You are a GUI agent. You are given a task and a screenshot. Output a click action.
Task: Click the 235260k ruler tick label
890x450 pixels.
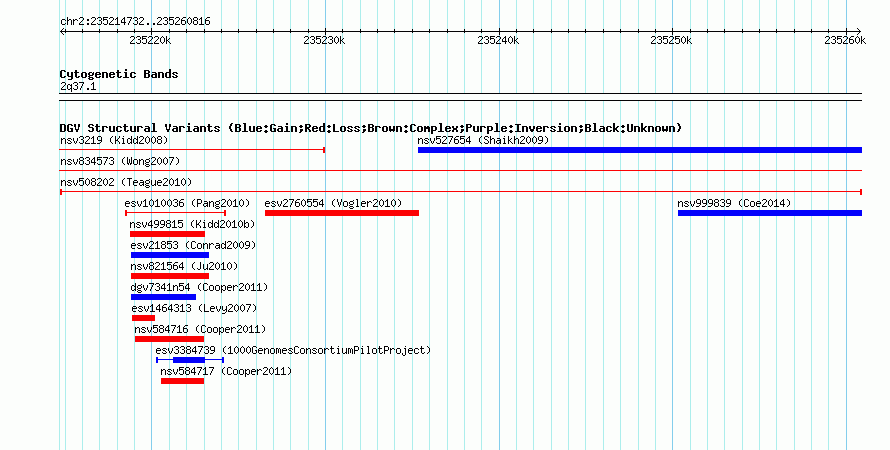click(x=845, y=40)
